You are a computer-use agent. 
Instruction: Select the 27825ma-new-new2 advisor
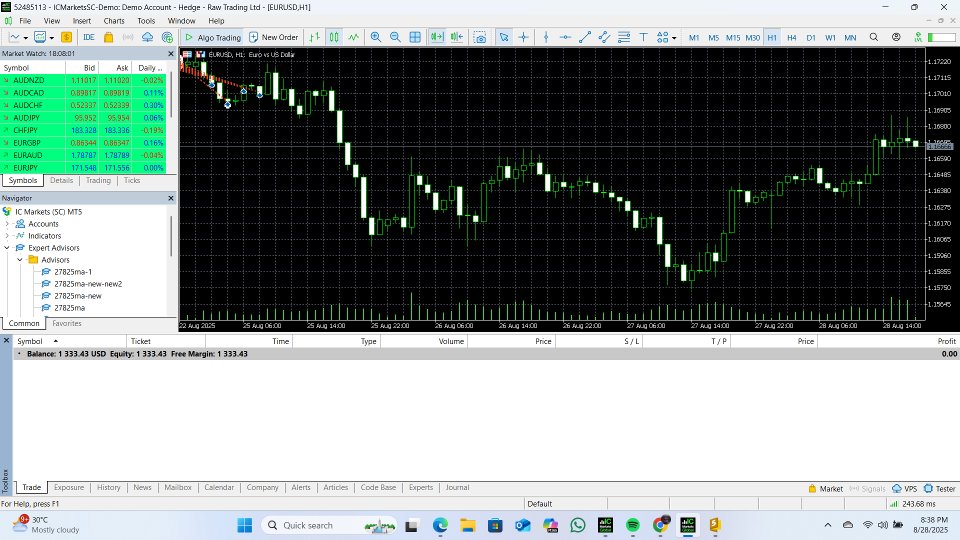tap(88, 284)
